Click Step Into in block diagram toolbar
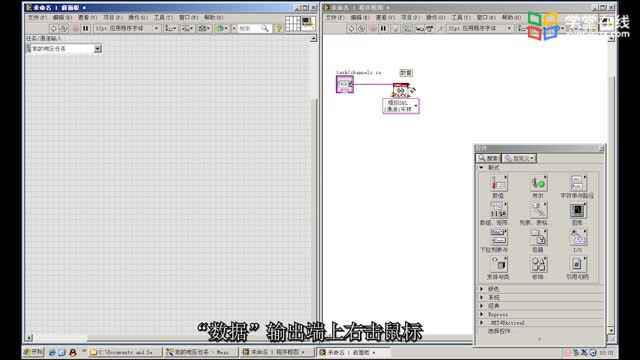Image resolution: width=640 pixels, height=360 pixels. (x=419, y=28)
